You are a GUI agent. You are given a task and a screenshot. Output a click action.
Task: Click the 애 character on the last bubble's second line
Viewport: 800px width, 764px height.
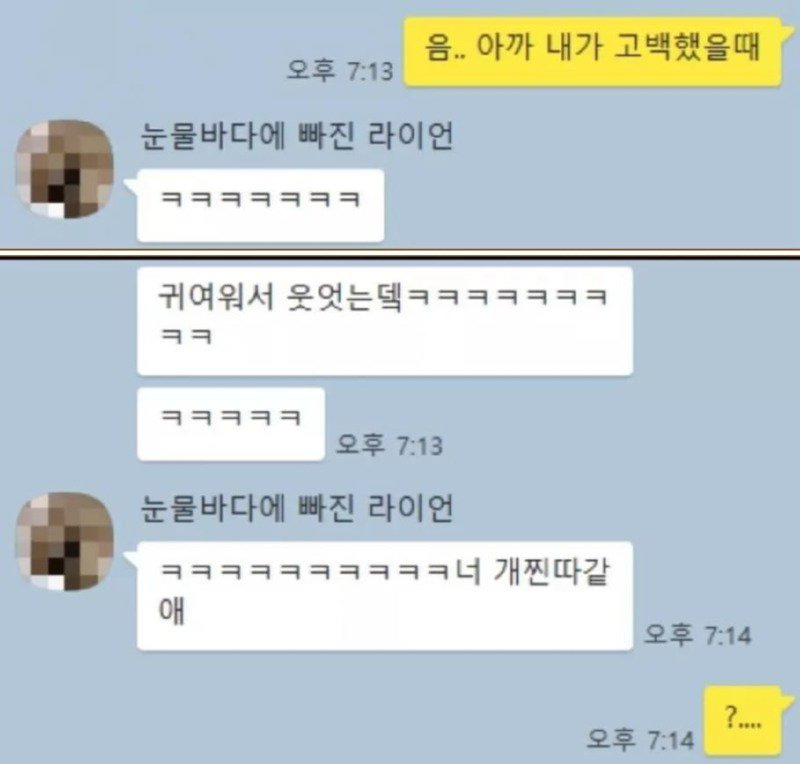pyautogui.click(x=172, y=610)
